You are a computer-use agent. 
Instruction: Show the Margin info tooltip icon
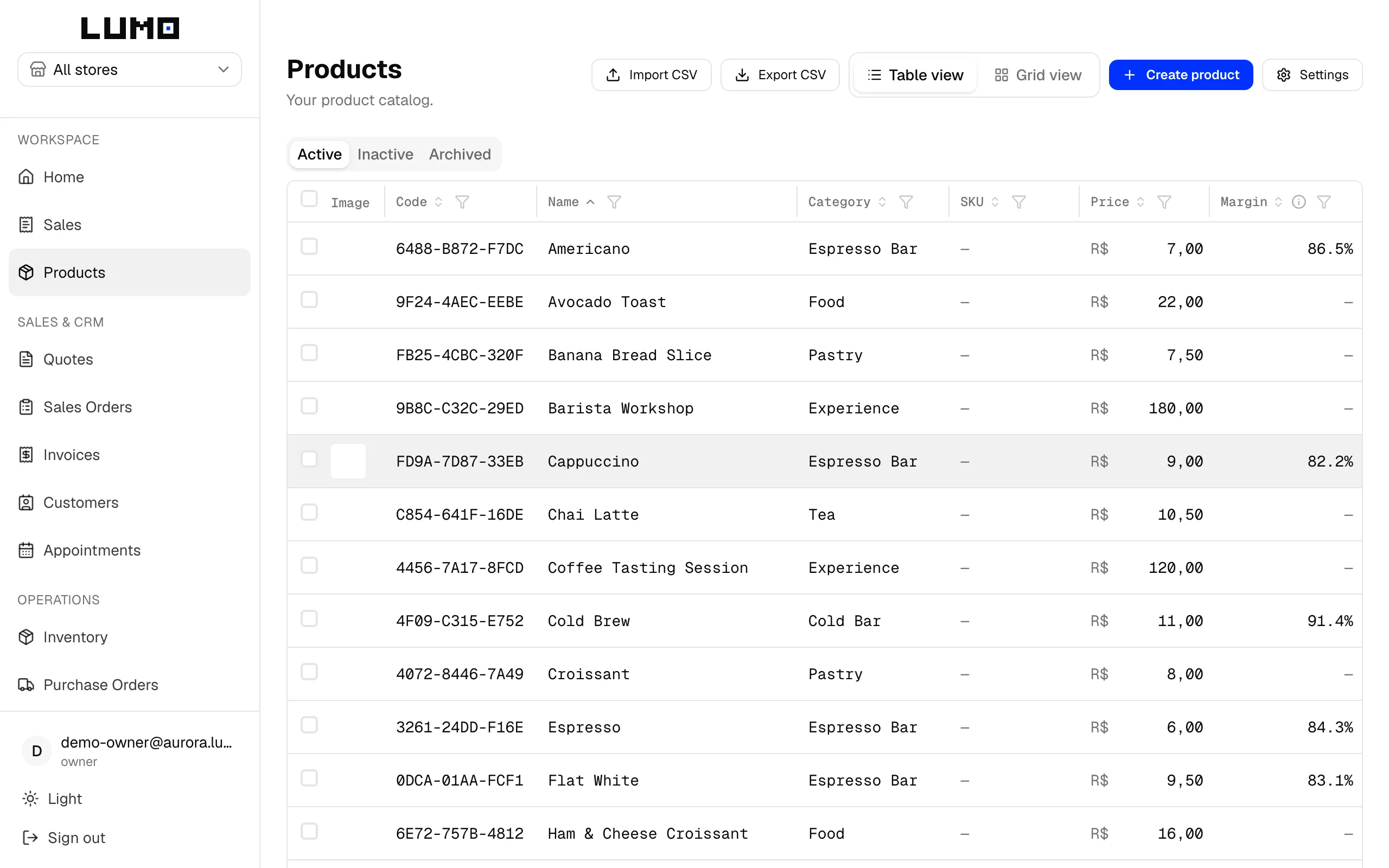click(x=1299, y=202)
